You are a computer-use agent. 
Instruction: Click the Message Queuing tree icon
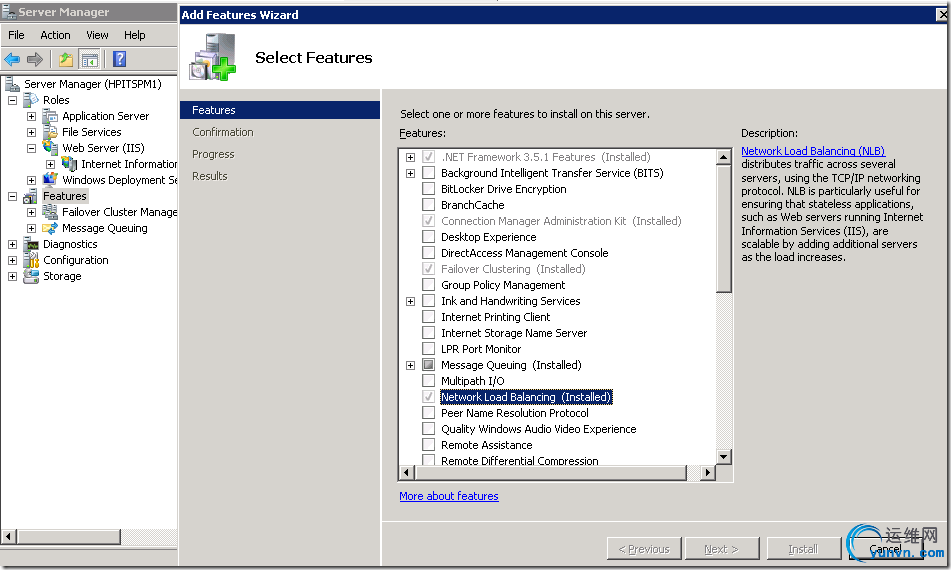point(50,228)
